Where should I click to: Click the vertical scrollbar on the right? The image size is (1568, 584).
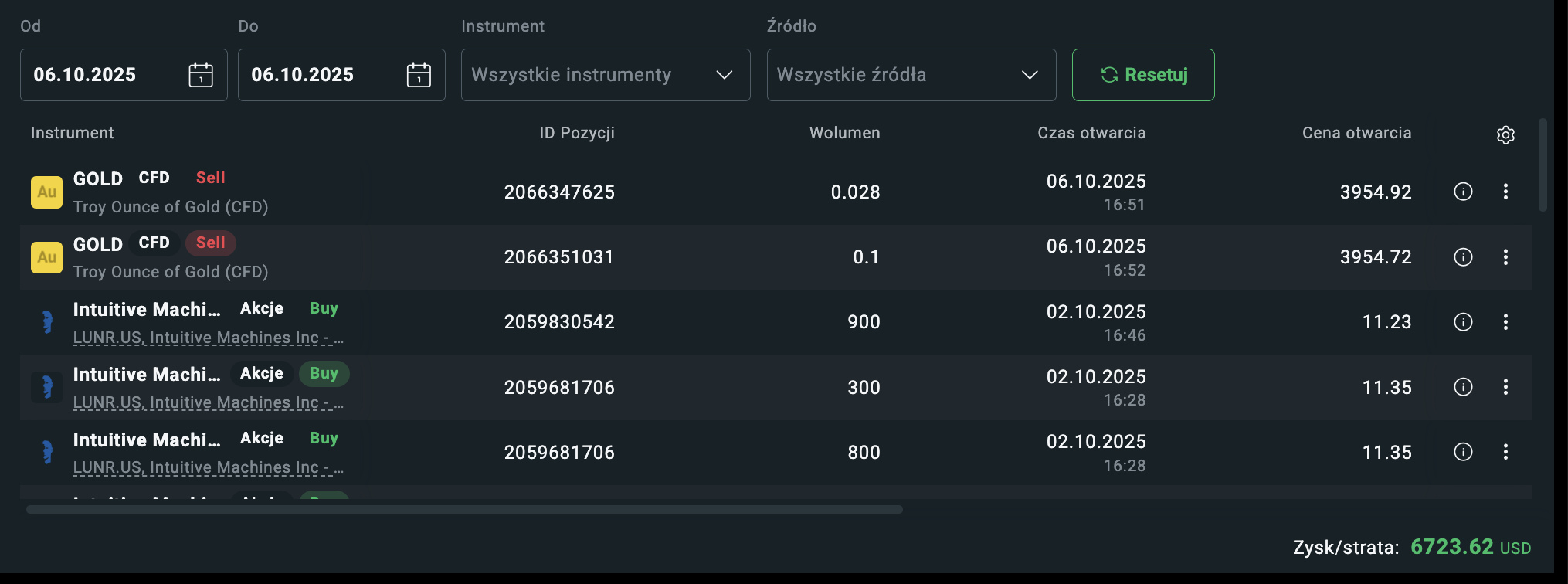pyautogui.click(x=1543, y=165)
